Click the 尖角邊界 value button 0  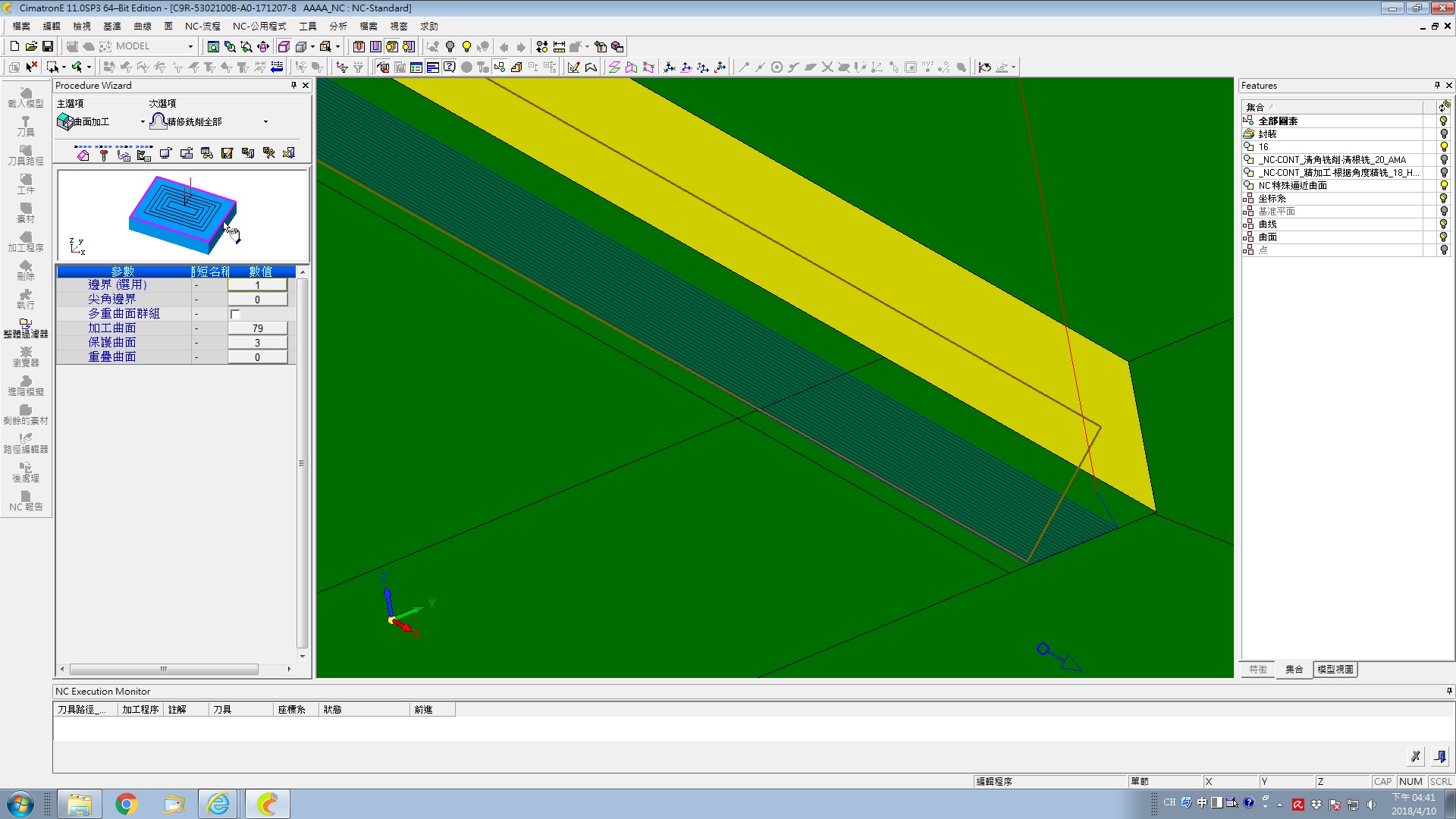click(x=258, y=300)
